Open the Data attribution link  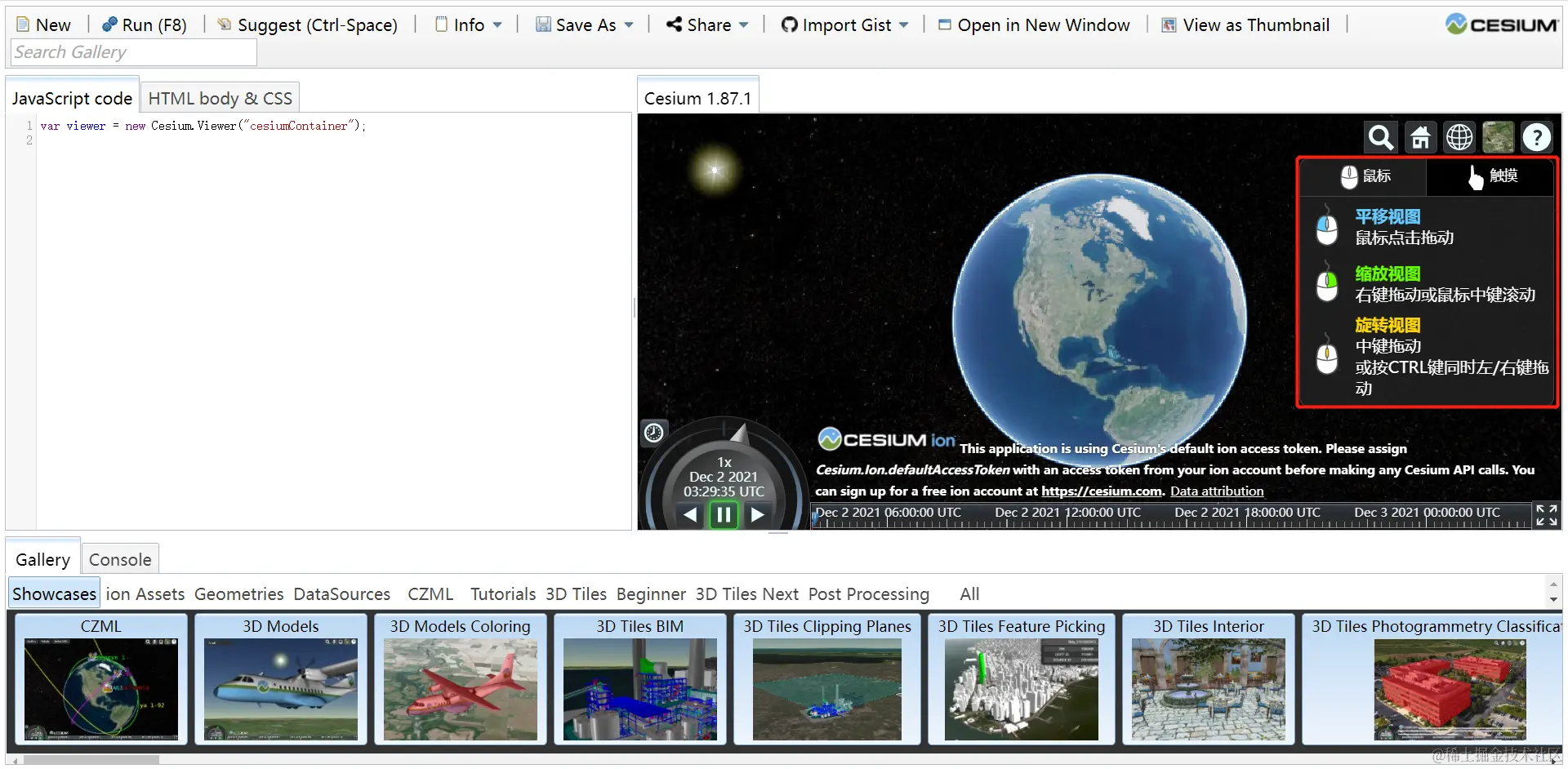coord(1217,491)
